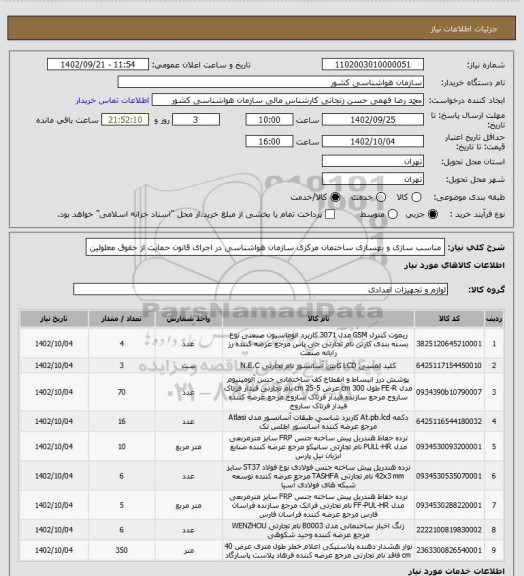Screen dimensions: 524x576
Task: Click unit متر in row 9
Action: [x=189, y=550]
